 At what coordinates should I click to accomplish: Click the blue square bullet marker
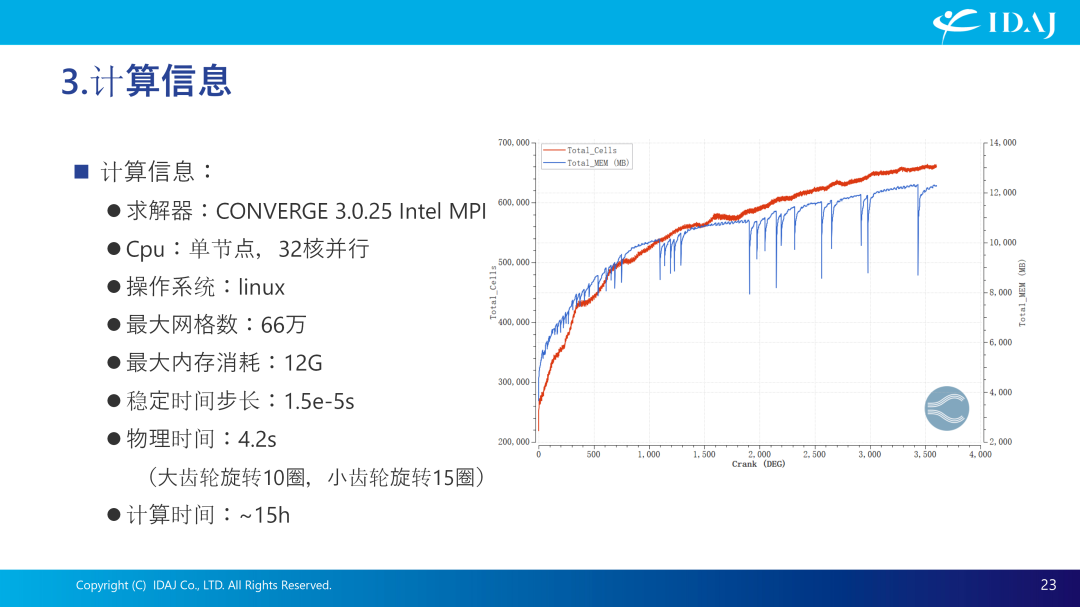pyautogui.click(x=81, y=172)
